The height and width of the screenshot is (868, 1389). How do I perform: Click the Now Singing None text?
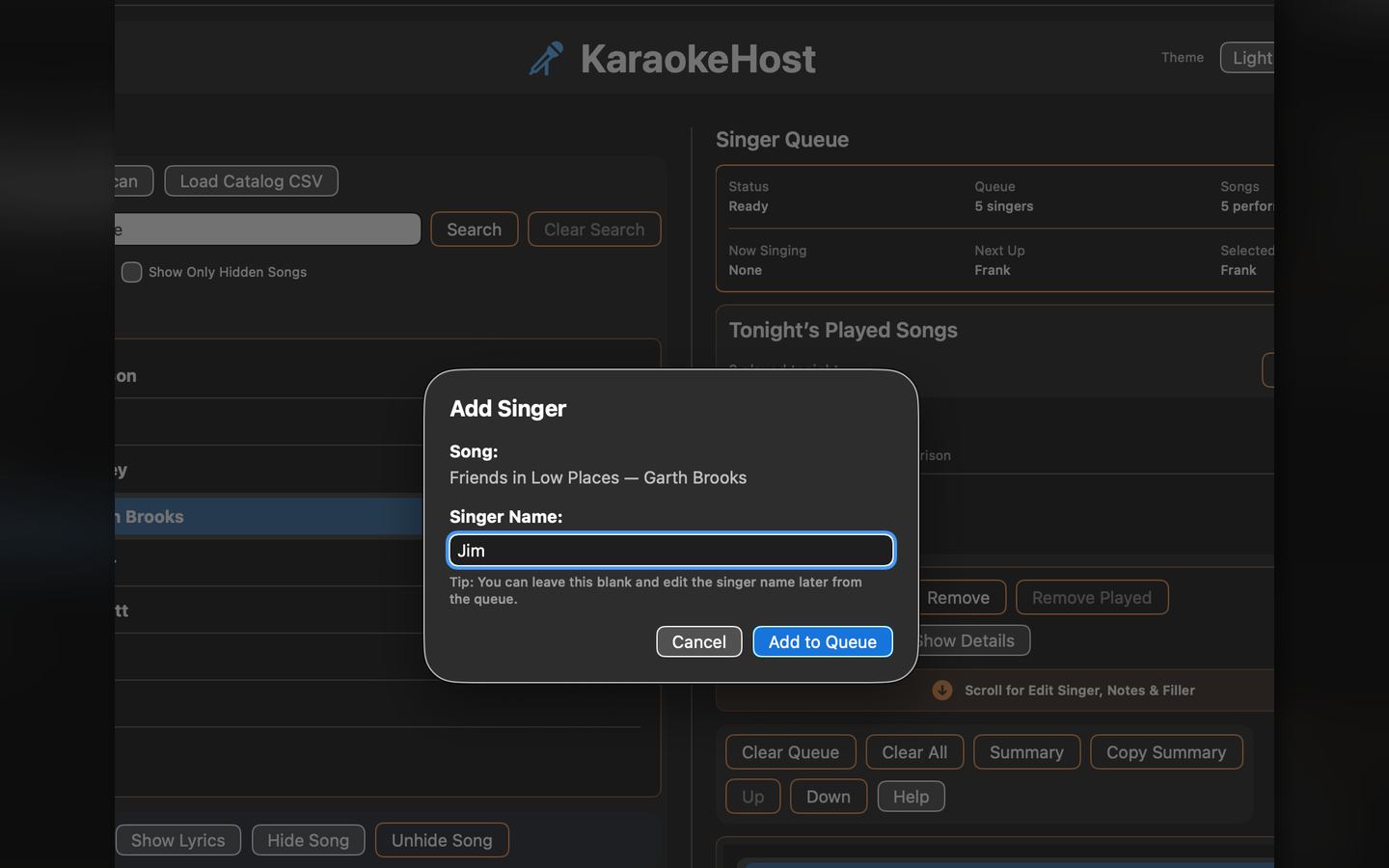point(768,260)
